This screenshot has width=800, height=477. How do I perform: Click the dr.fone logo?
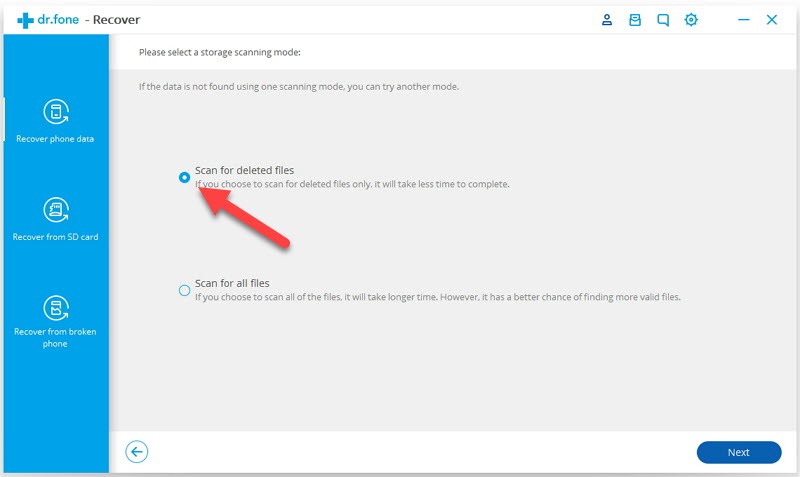48,20
